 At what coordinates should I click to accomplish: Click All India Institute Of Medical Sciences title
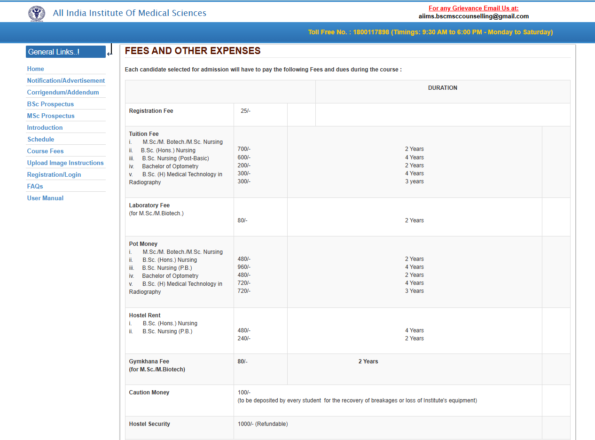(129, 13)
